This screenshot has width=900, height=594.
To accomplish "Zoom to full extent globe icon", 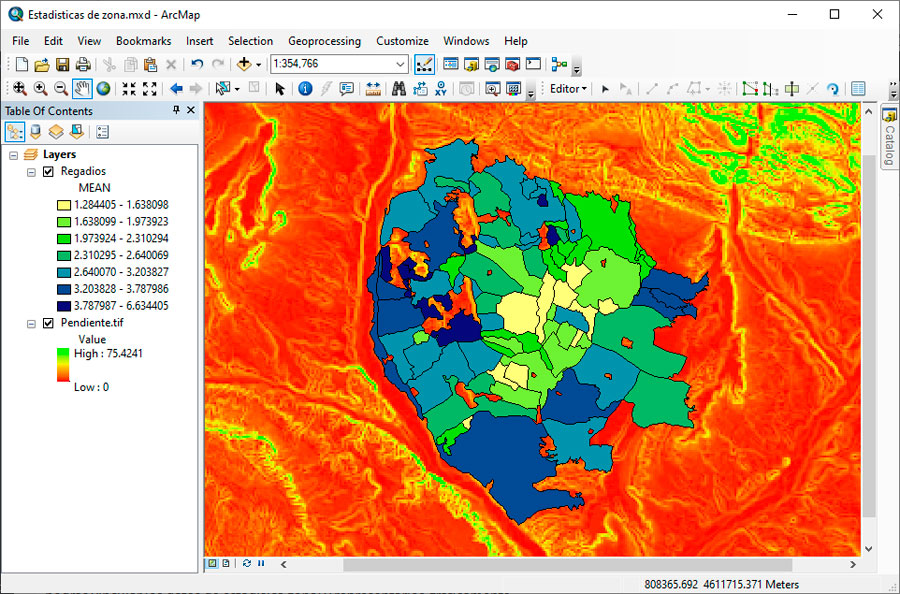I will (x=103, y=88).
